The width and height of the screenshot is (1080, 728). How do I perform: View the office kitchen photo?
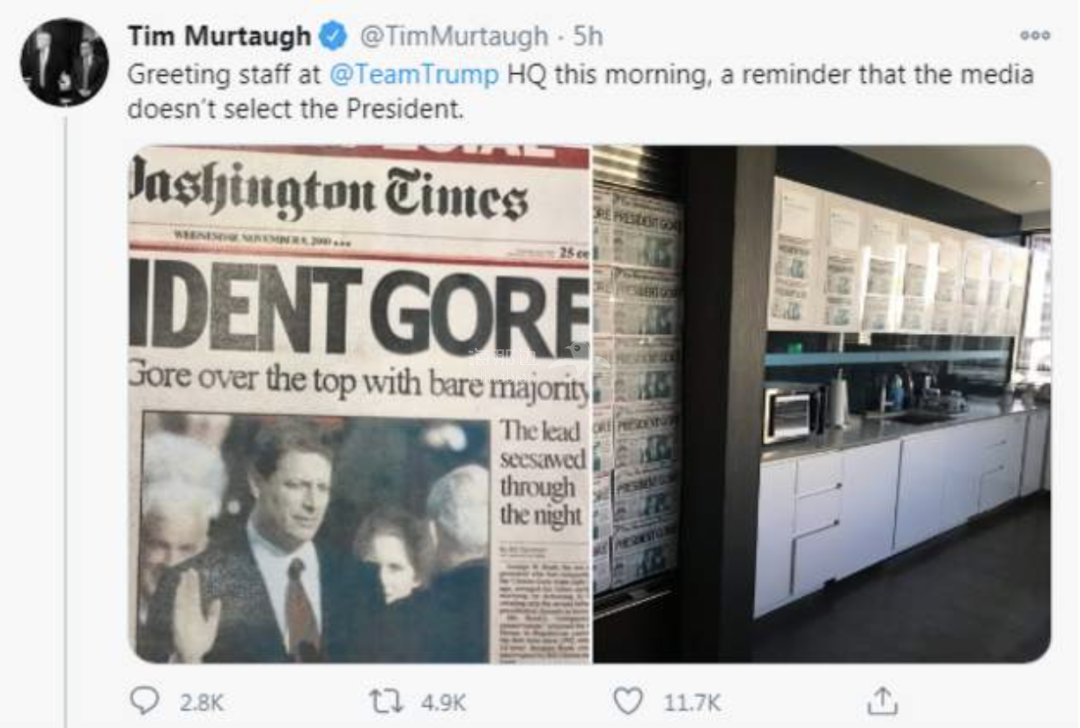tap(822, 404)
